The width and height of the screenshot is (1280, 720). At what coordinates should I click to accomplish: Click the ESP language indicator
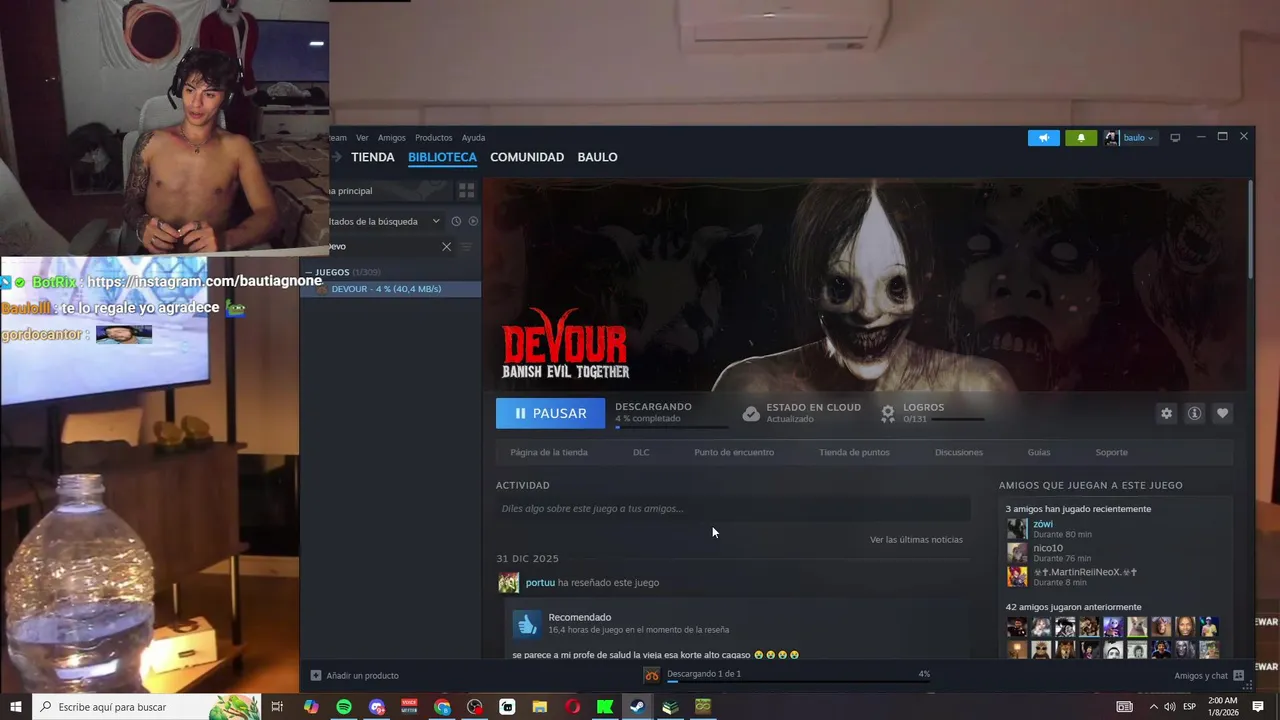1190,707
